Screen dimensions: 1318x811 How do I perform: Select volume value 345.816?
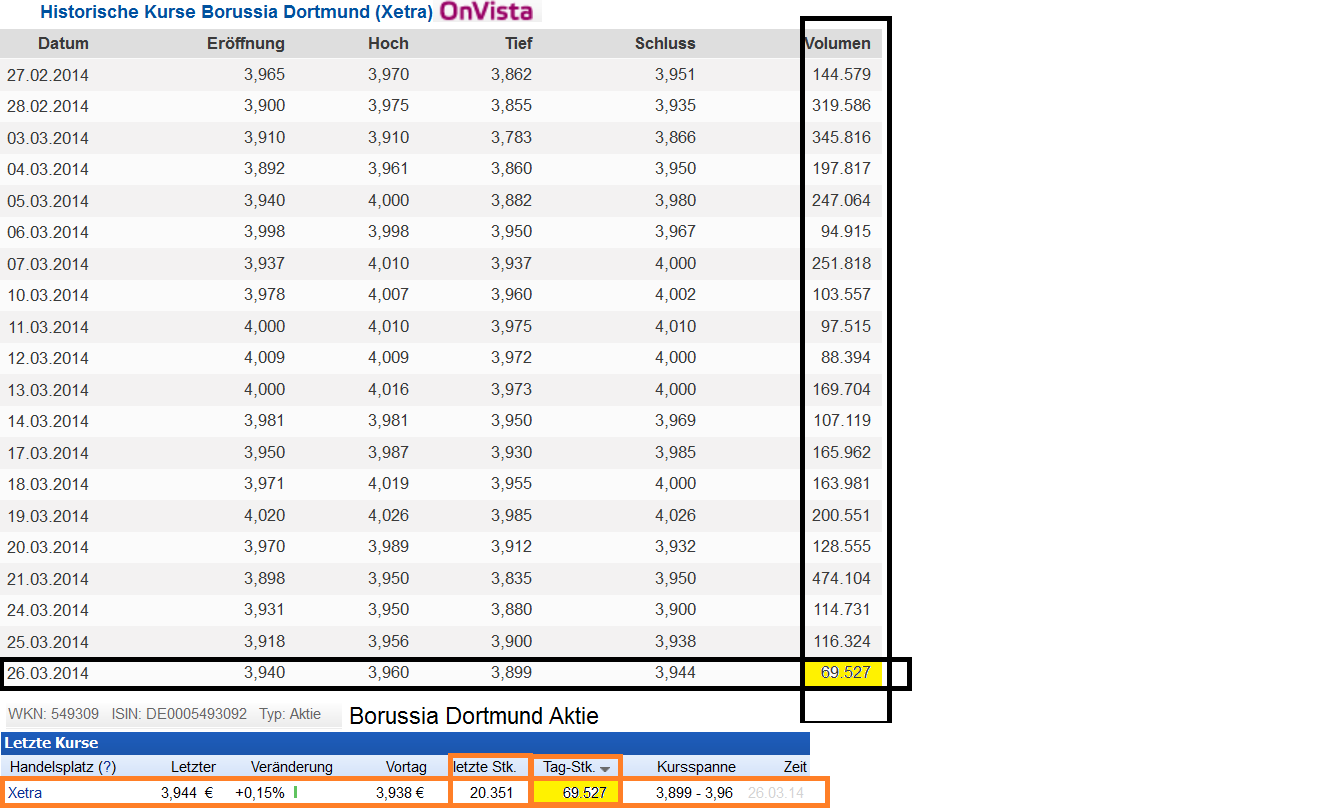[841, 137]
